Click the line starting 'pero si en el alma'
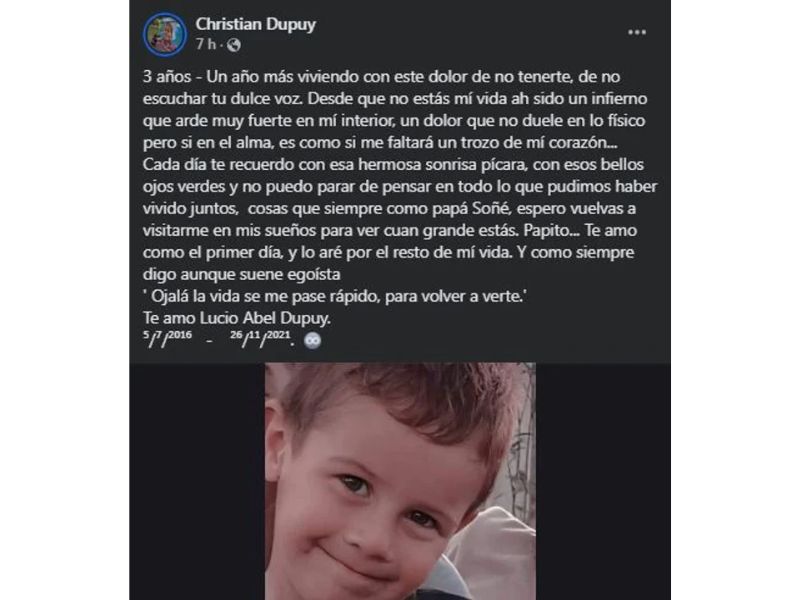This screenshot has width=800, height=600. click(x=380, y=142)
